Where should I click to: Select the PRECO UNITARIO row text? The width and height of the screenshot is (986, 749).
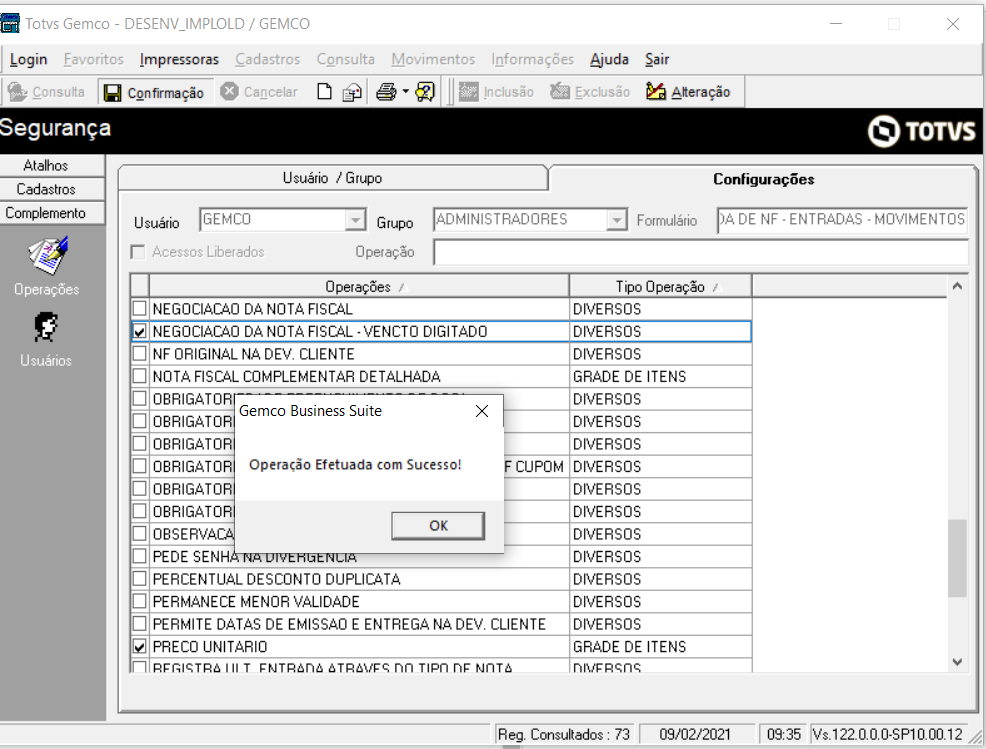210,646
